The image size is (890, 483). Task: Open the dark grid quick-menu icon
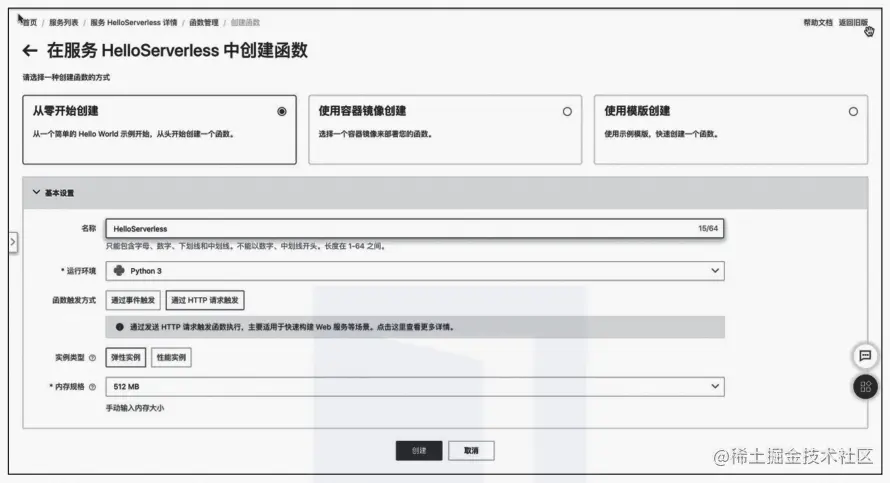click(x=865, y=387)
